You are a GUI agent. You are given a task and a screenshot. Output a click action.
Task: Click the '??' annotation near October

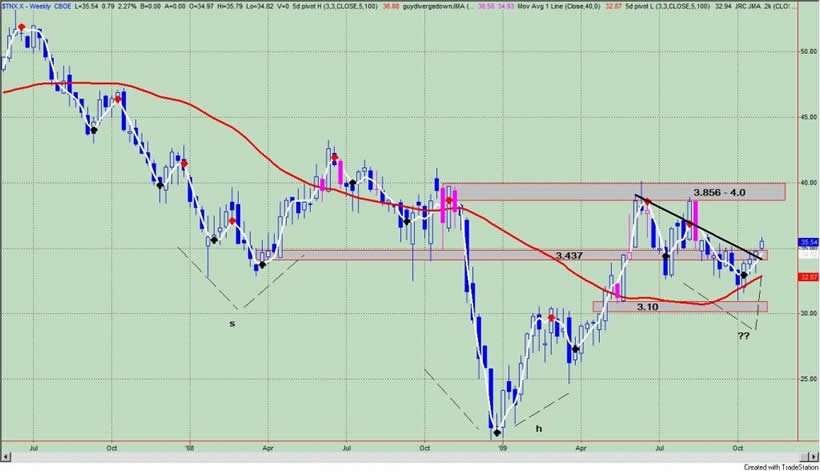743,336
